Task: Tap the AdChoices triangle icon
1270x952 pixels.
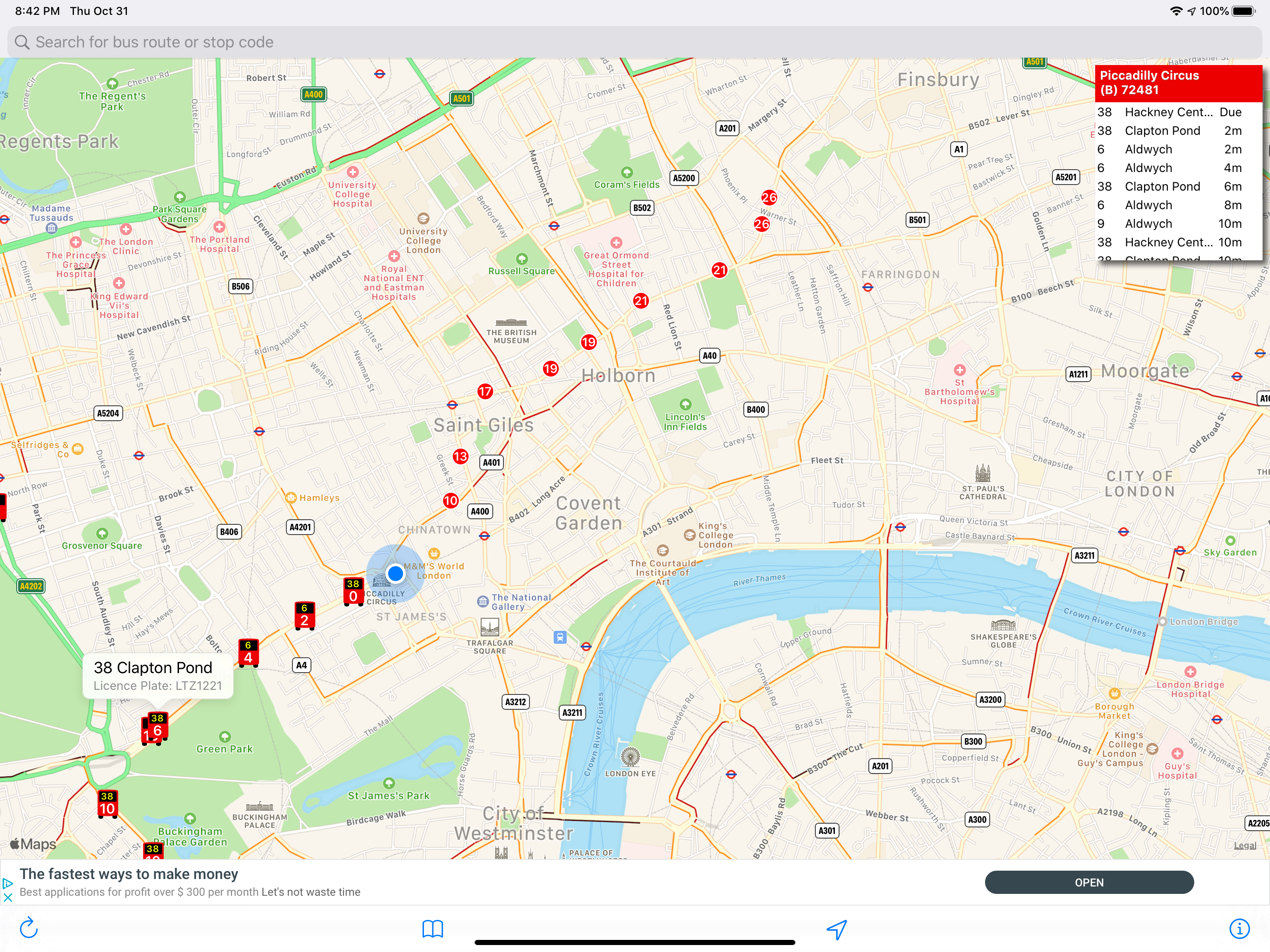Action: tap(7, 883)
